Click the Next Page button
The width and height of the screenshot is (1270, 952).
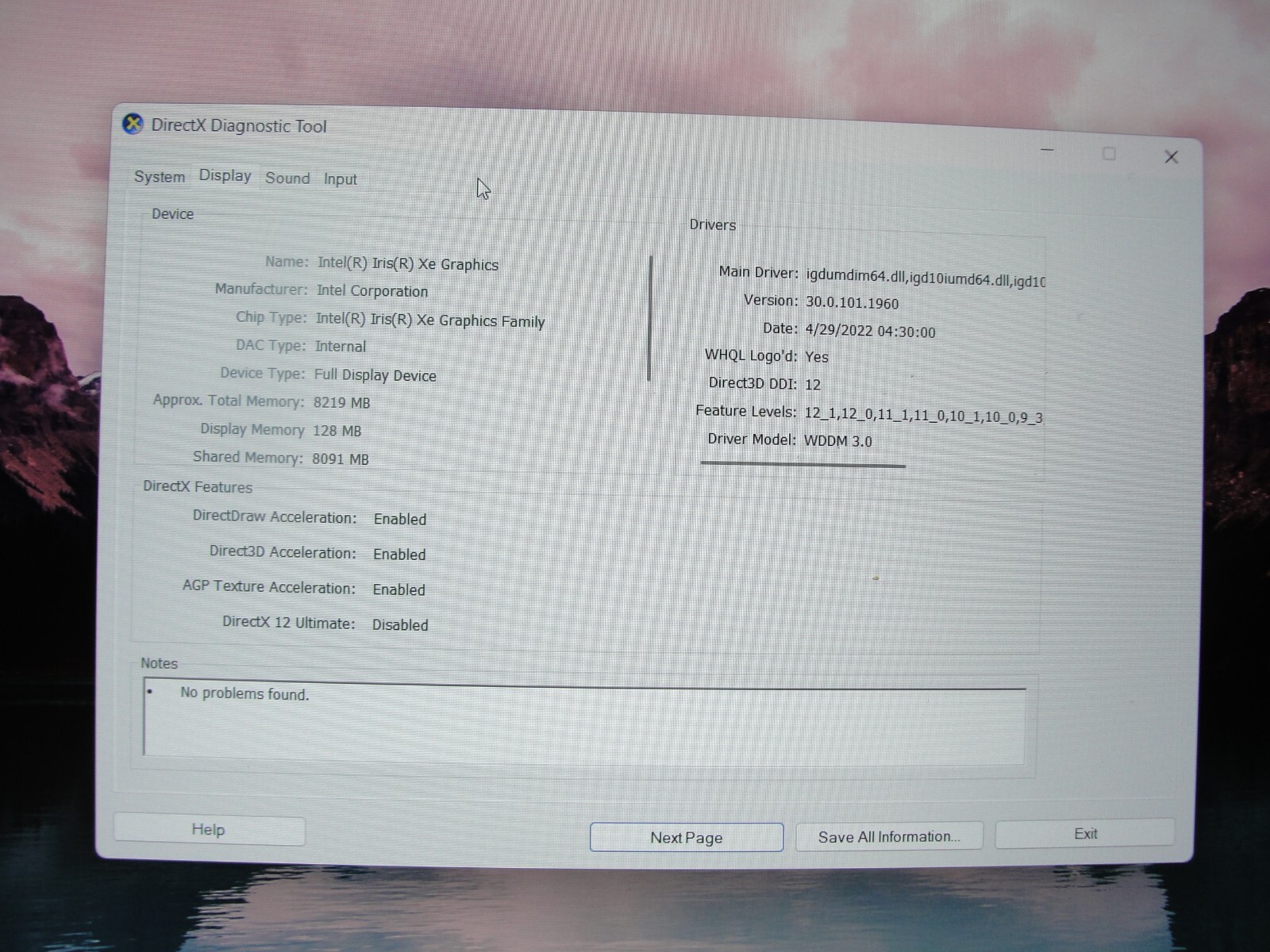(x=687, y=838)
